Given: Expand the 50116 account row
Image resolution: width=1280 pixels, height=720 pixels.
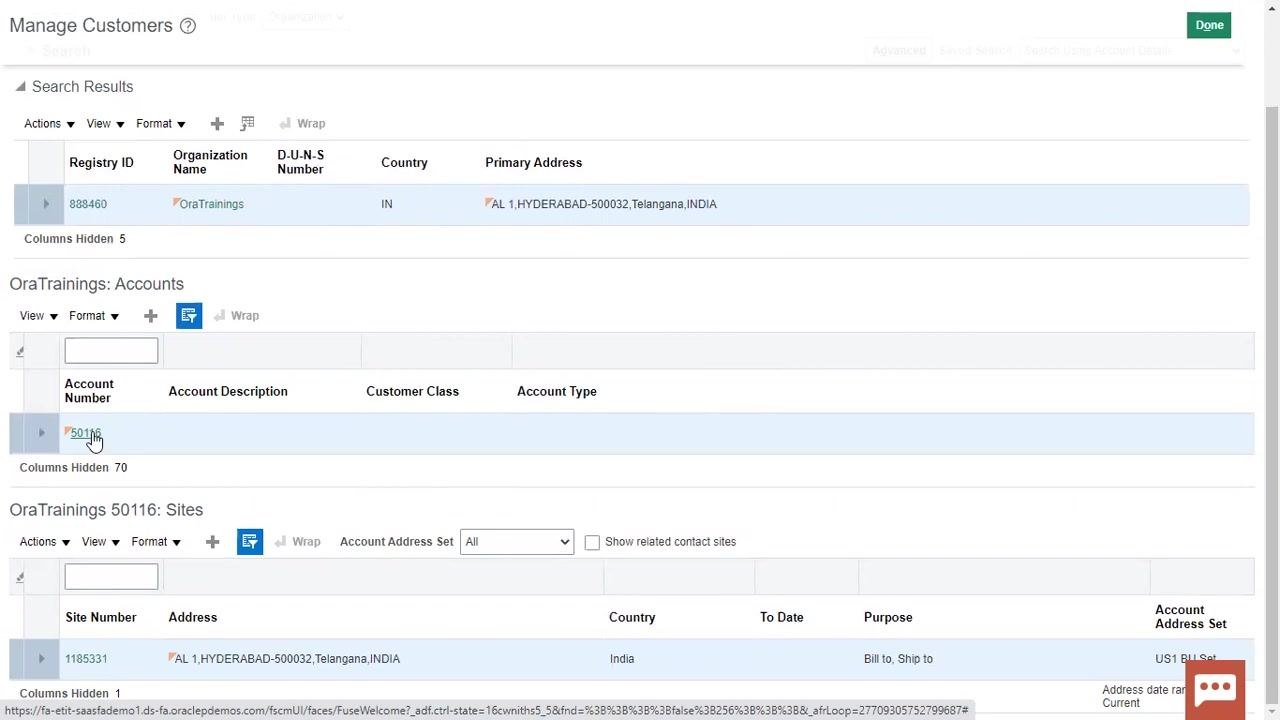Looking at the screenshot, I should coord(41,433).
